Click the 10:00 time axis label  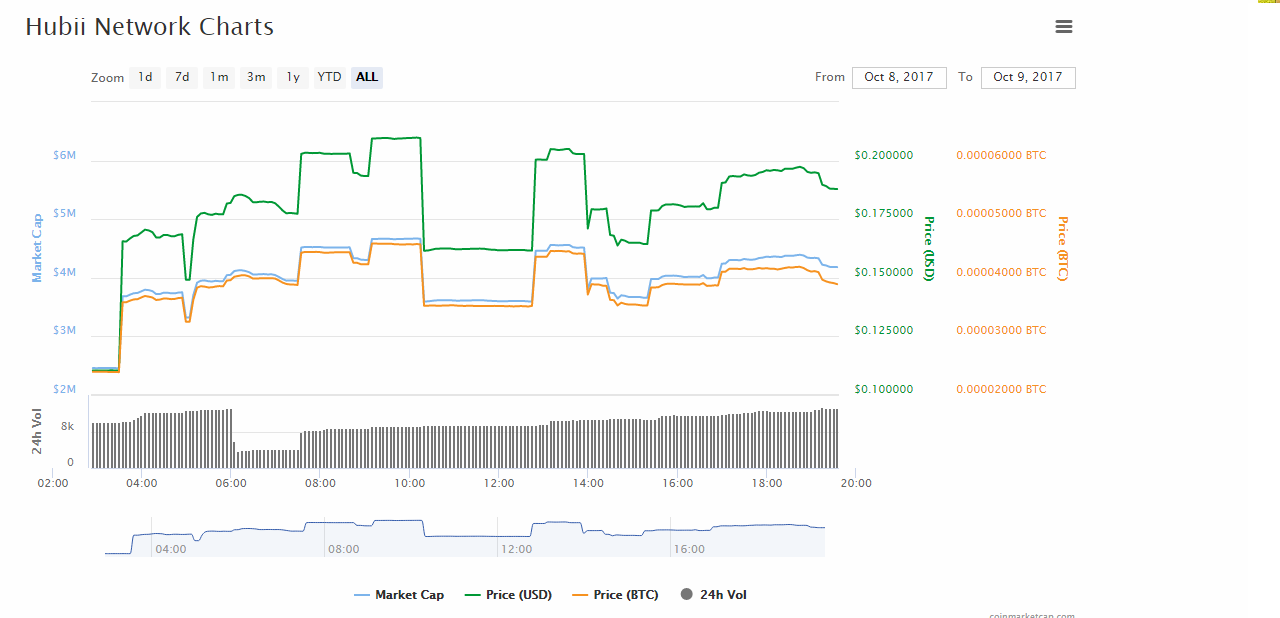coord(410,483)
